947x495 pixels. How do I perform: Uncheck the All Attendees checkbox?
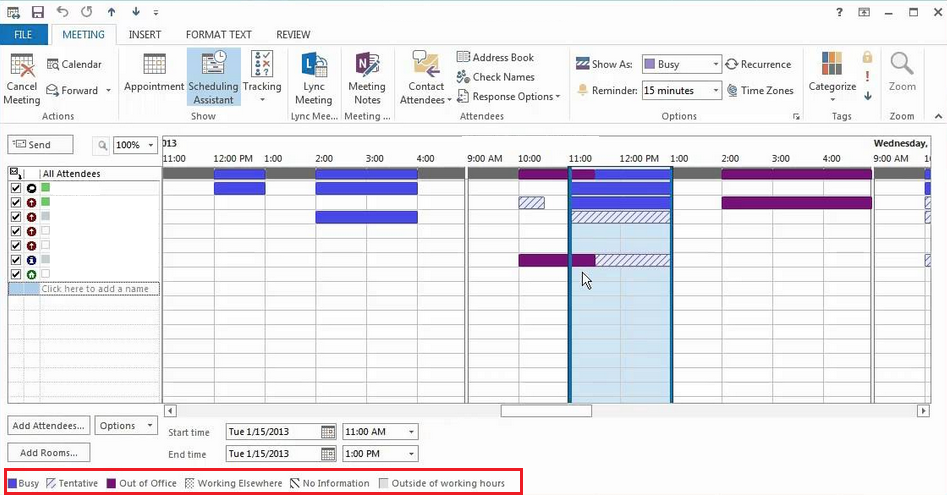pyautogui.click(x=14, y=173)
